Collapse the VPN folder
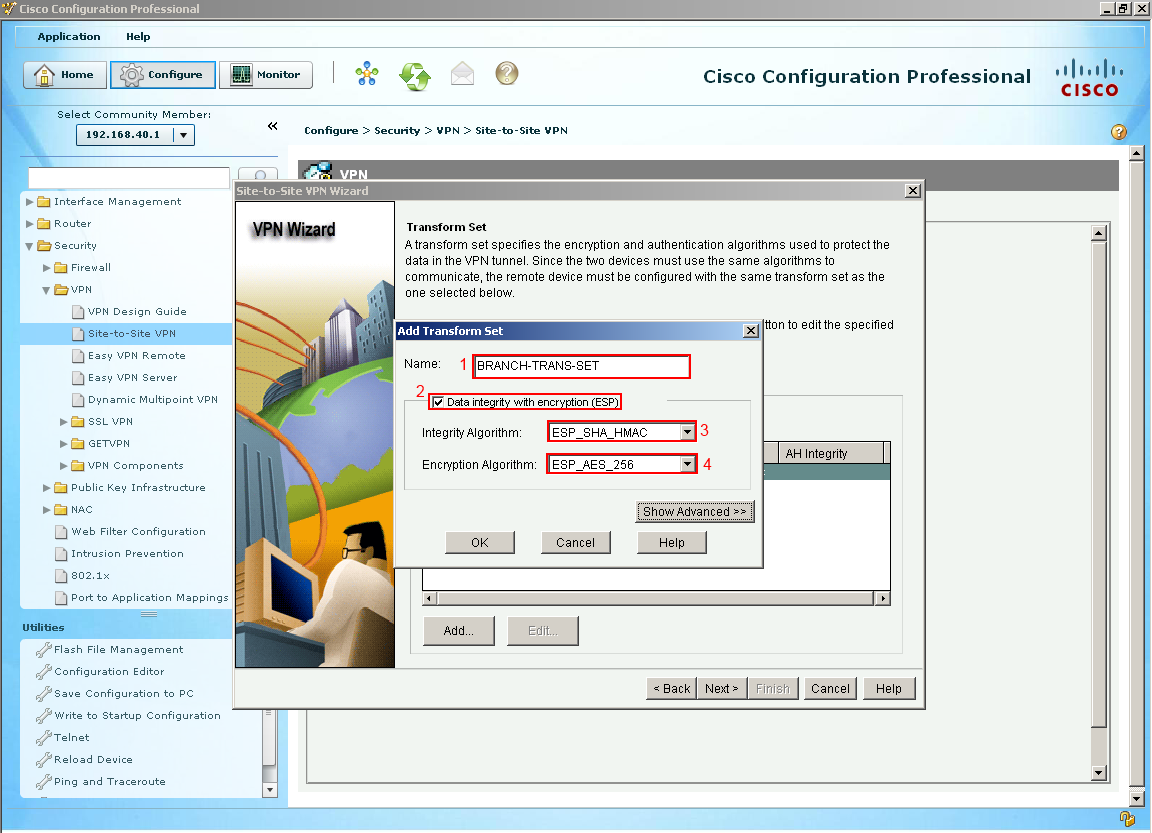The height and width of the screenshot is (833, 1152). coord(46,290)
